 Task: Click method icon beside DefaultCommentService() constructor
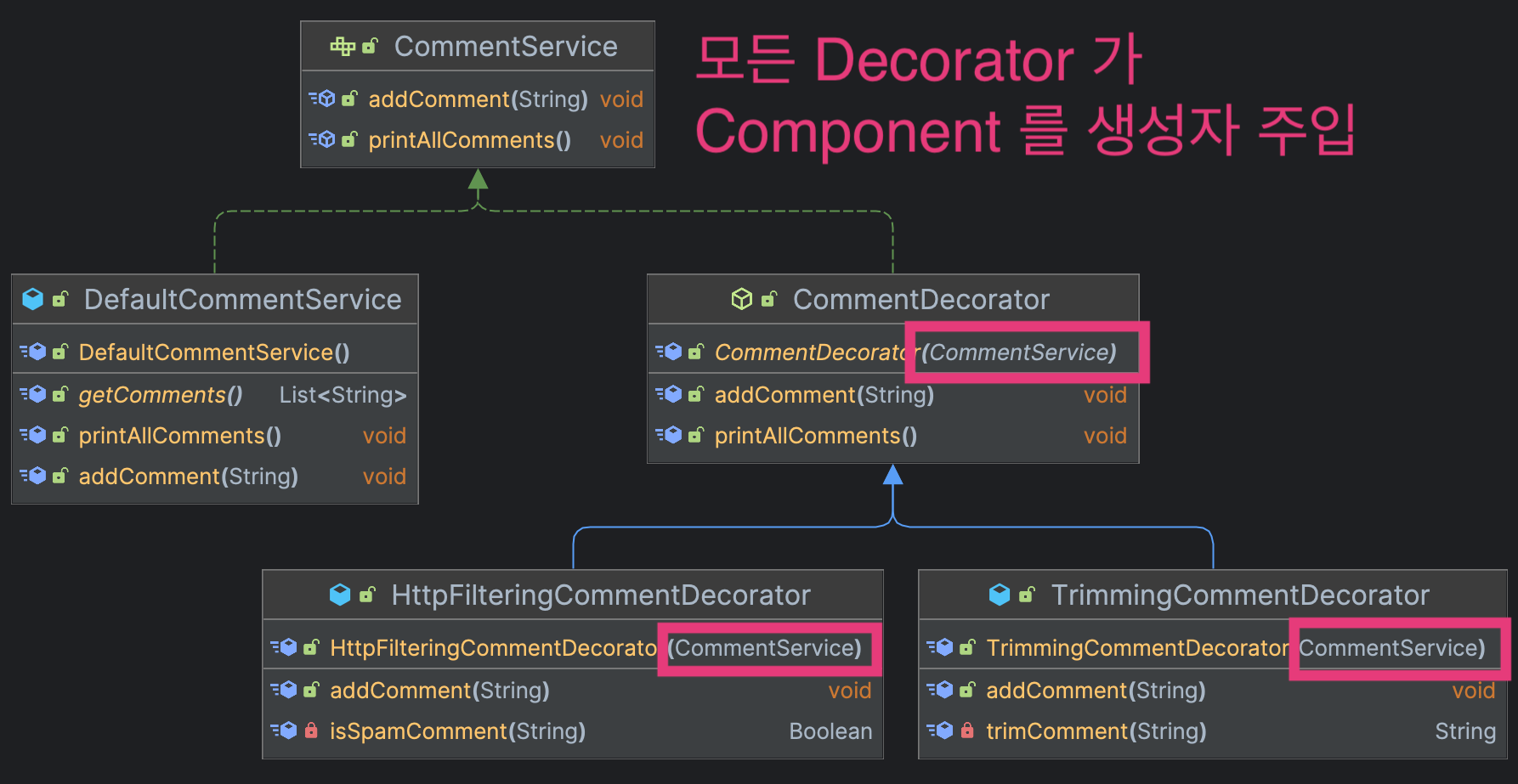click(33, 352)
